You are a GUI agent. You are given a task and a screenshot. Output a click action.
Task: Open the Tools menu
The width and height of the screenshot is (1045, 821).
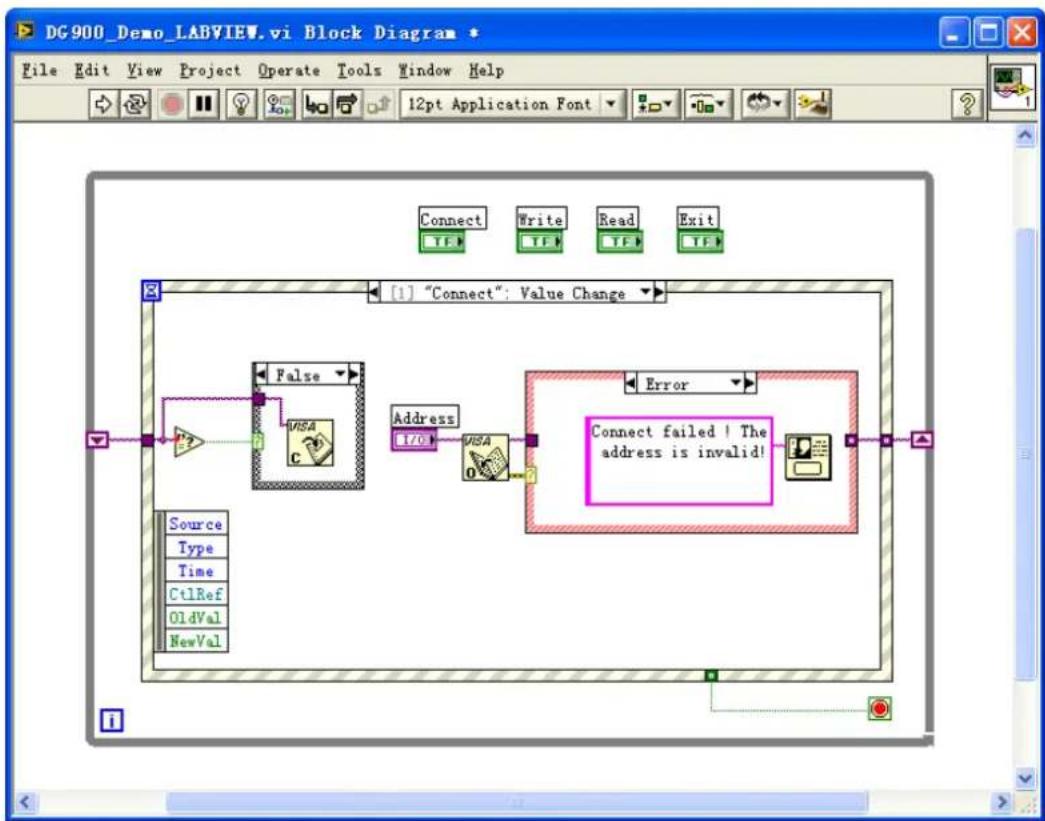[x=359, y=70]
